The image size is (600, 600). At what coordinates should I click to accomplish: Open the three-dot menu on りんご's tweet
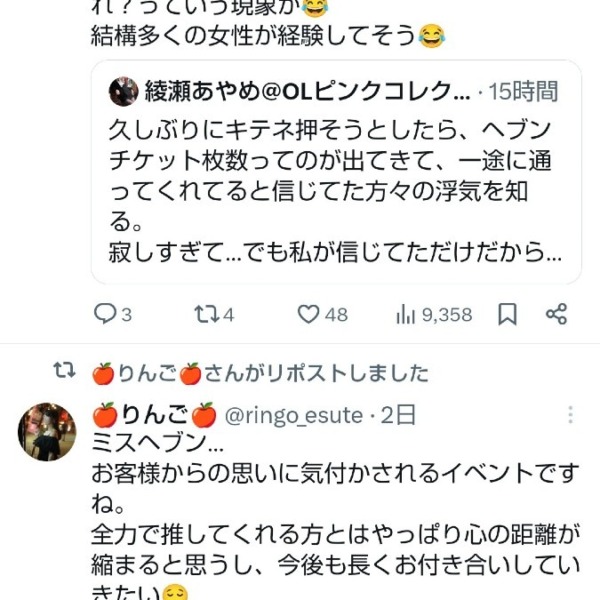[571, 414]
